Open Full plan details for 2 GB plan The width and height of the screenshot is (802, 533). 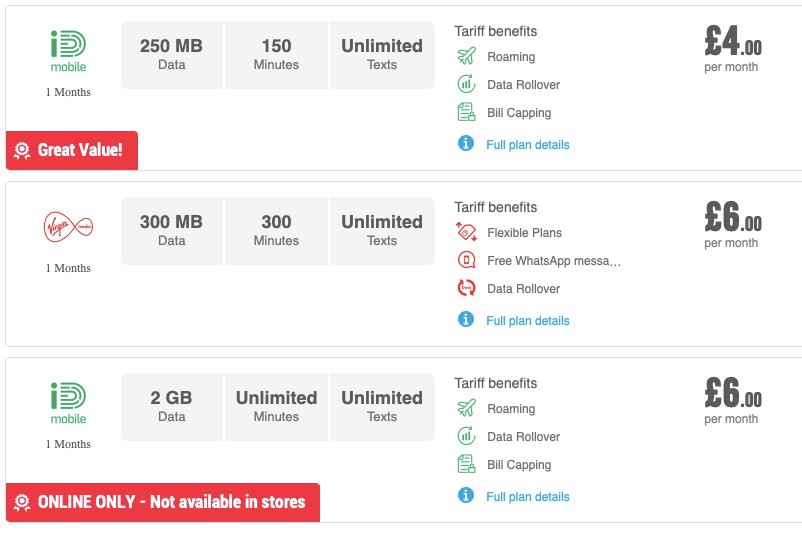[527, 497]
